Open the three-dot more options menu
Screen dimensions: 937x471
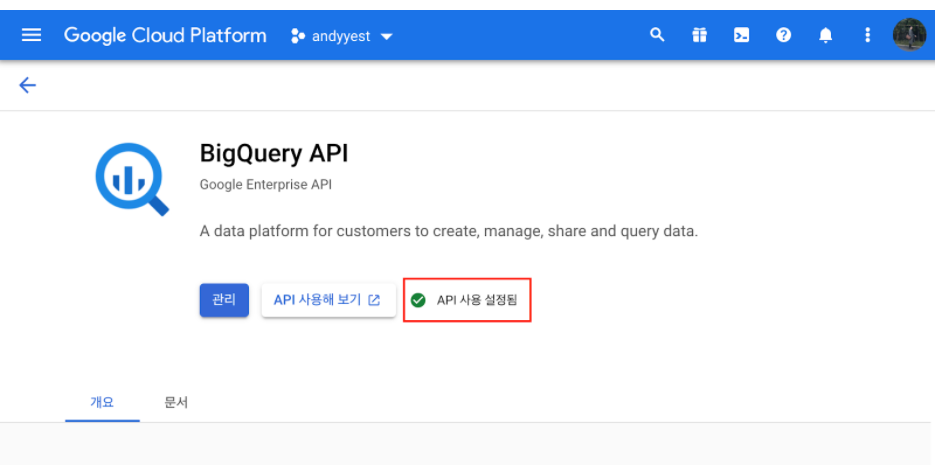[868, 35]
